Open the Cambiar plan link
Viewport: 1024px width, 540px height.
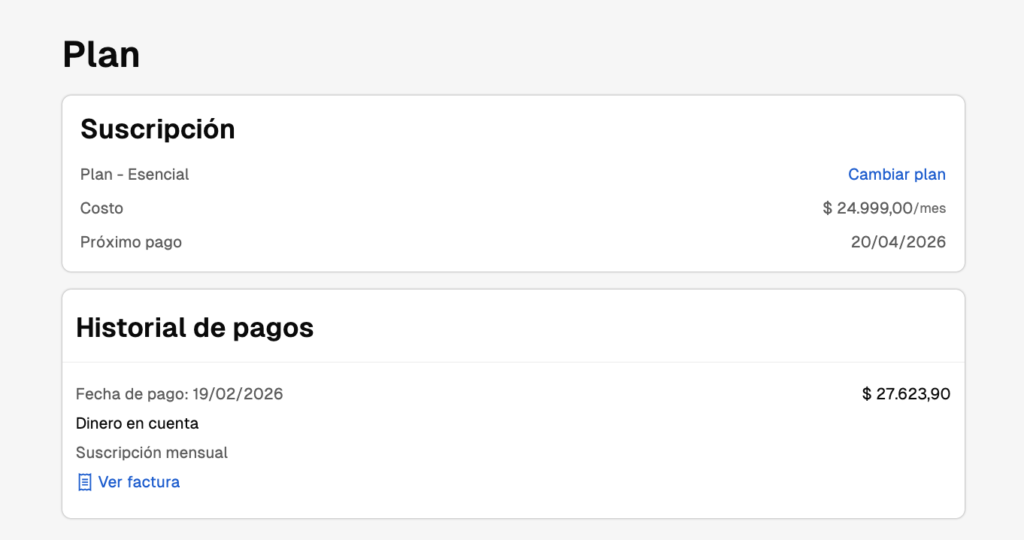tap(896, 174)
